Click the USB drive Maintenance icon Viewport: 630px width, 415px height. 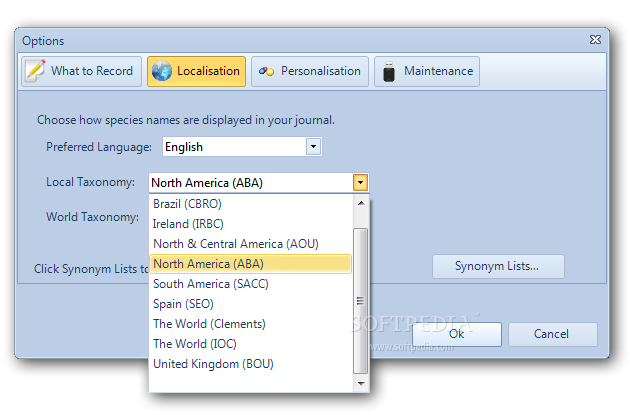[389, 71]
